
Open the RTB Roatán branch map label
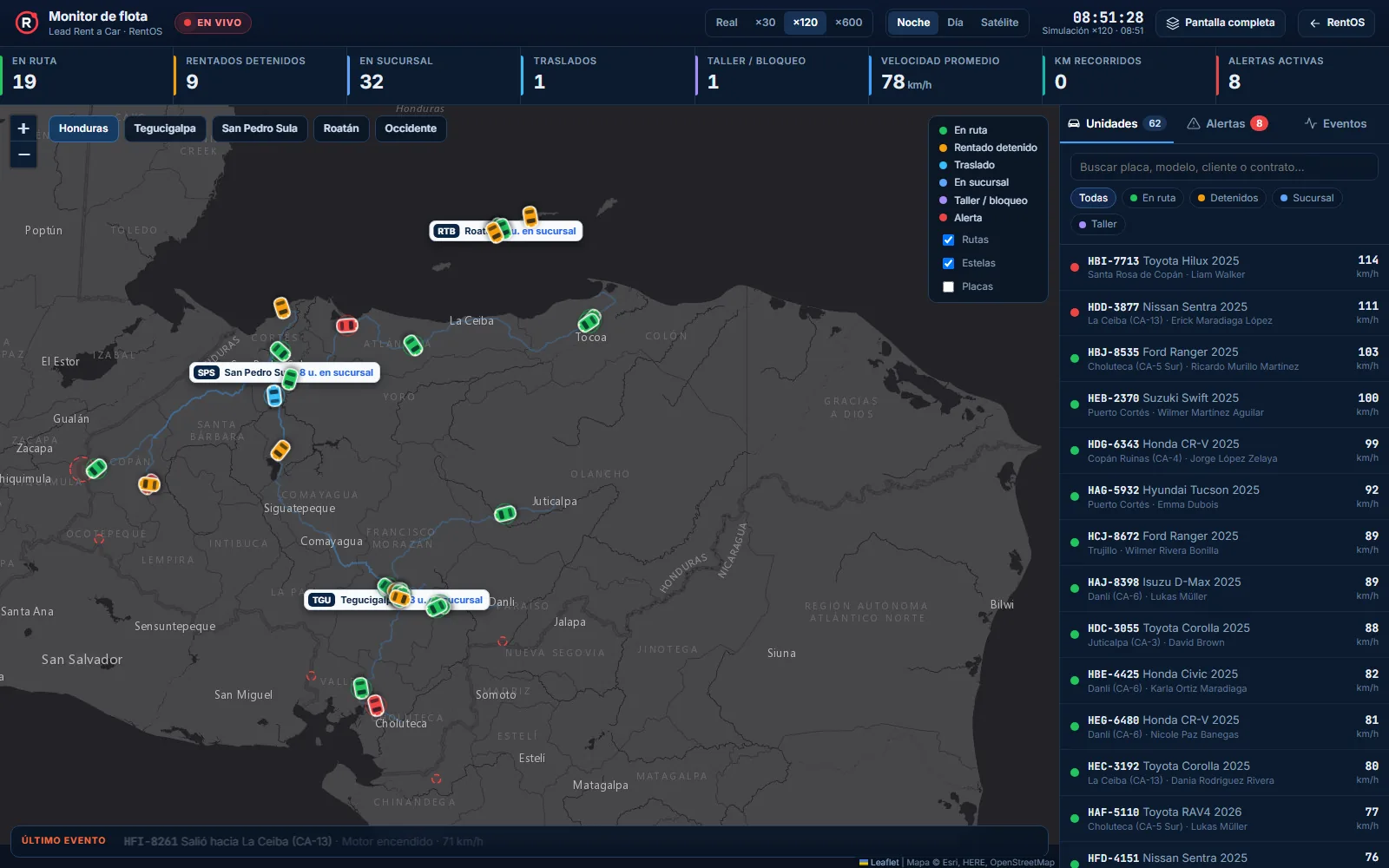506,231
